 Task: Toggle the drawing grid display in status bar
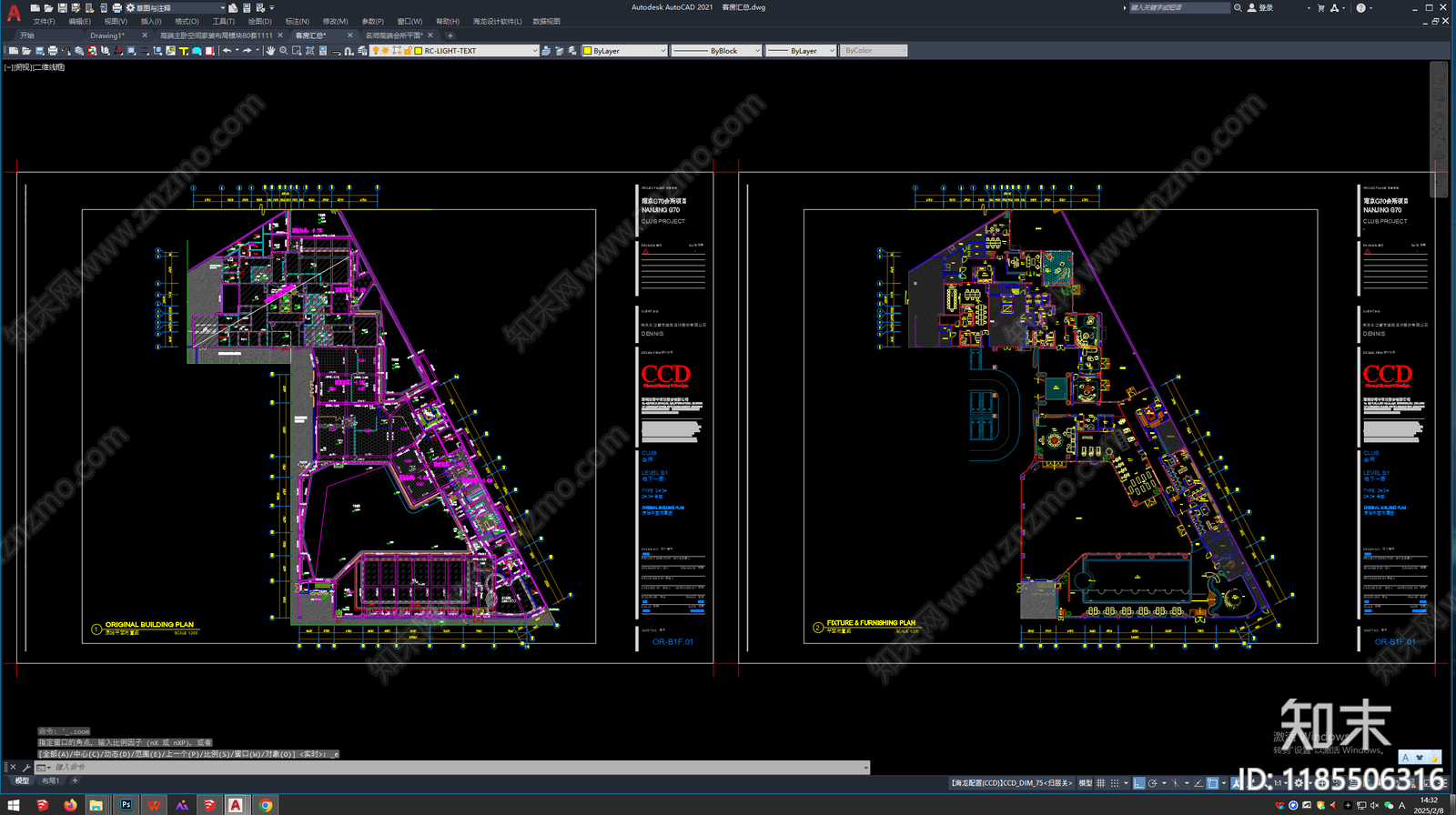coord(1101,782)
